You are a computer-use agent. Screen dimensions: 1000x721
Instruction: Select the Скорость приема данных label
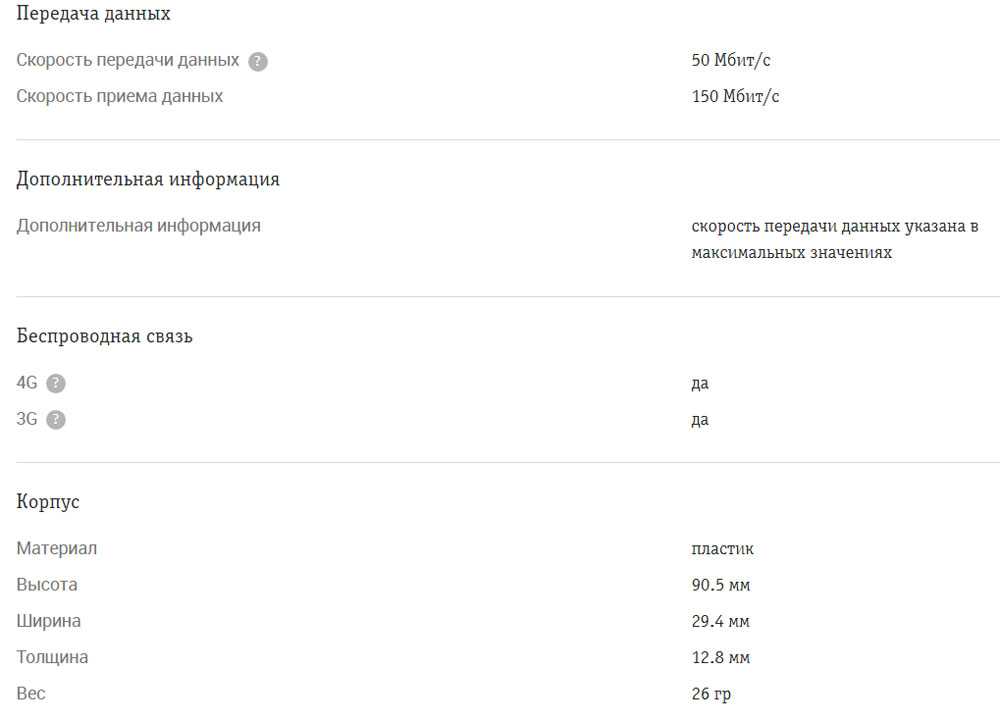coord(120,97)
